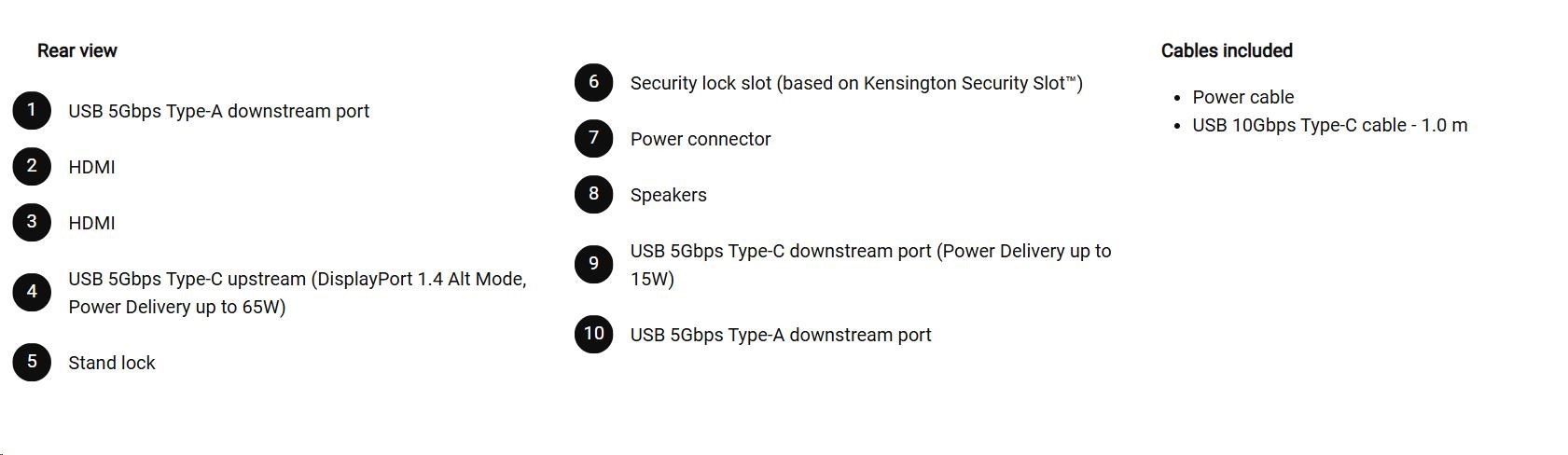This screenshot has height=455, width=1568.
Task: Click the Security lock slot description
Action: (x=856, y=83)
